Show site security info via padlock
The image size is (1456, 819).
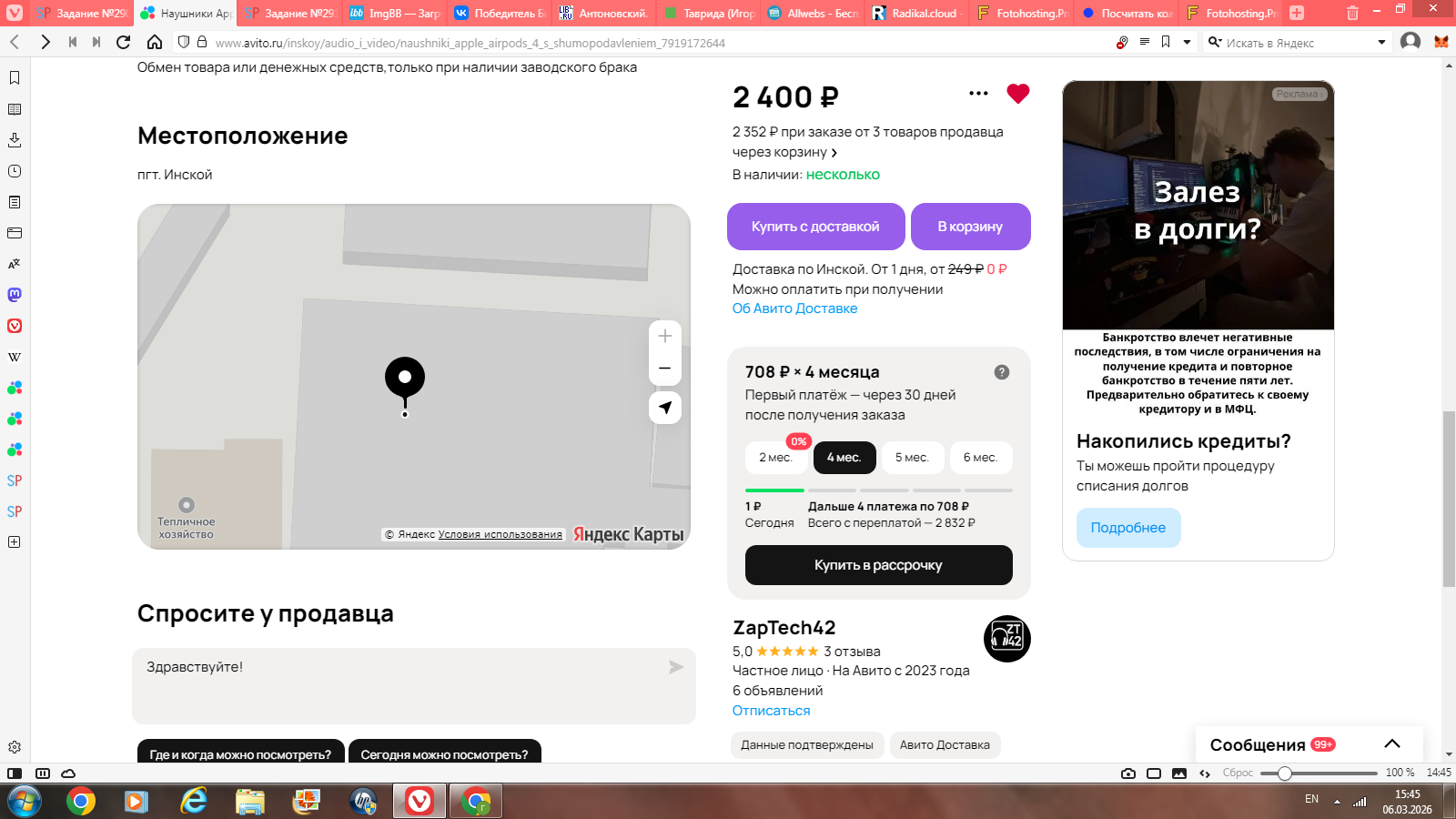202,42
